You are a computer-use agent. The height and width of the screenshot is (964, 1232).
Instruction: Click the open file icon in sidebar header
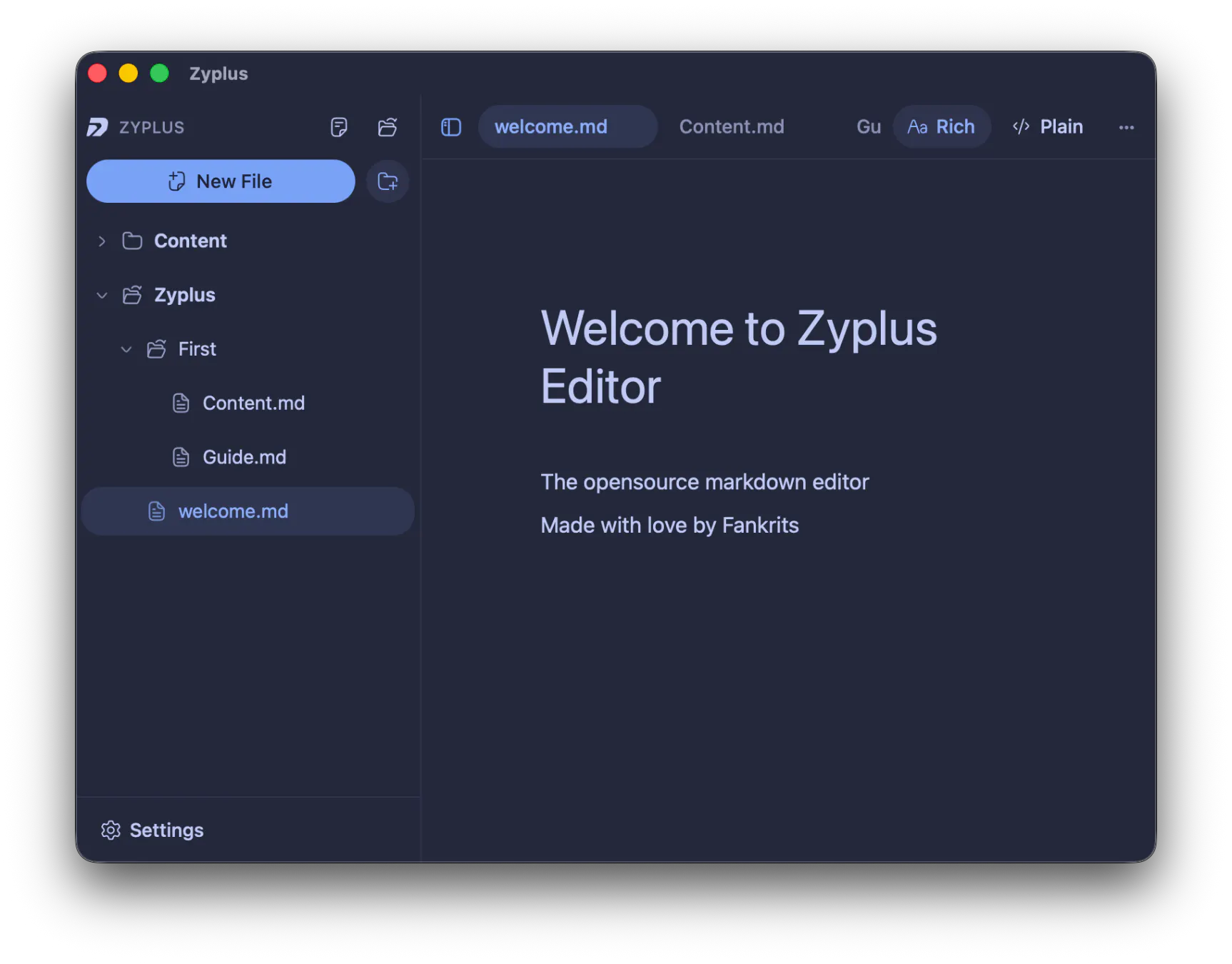tap(339, 127)
